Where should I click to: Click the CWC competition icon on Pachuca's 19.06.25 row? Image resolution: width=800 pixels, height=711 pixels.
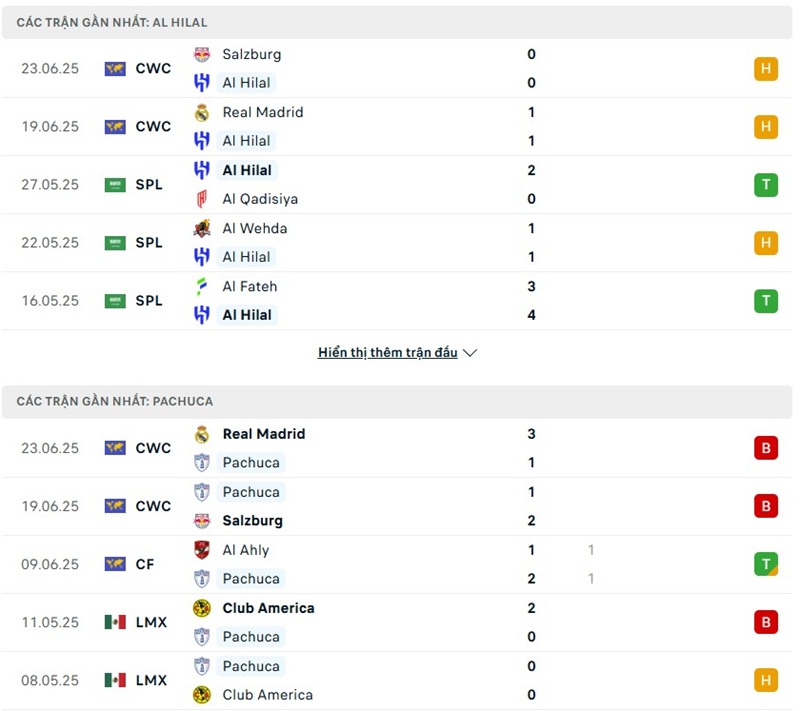click(x=115, y=506)
